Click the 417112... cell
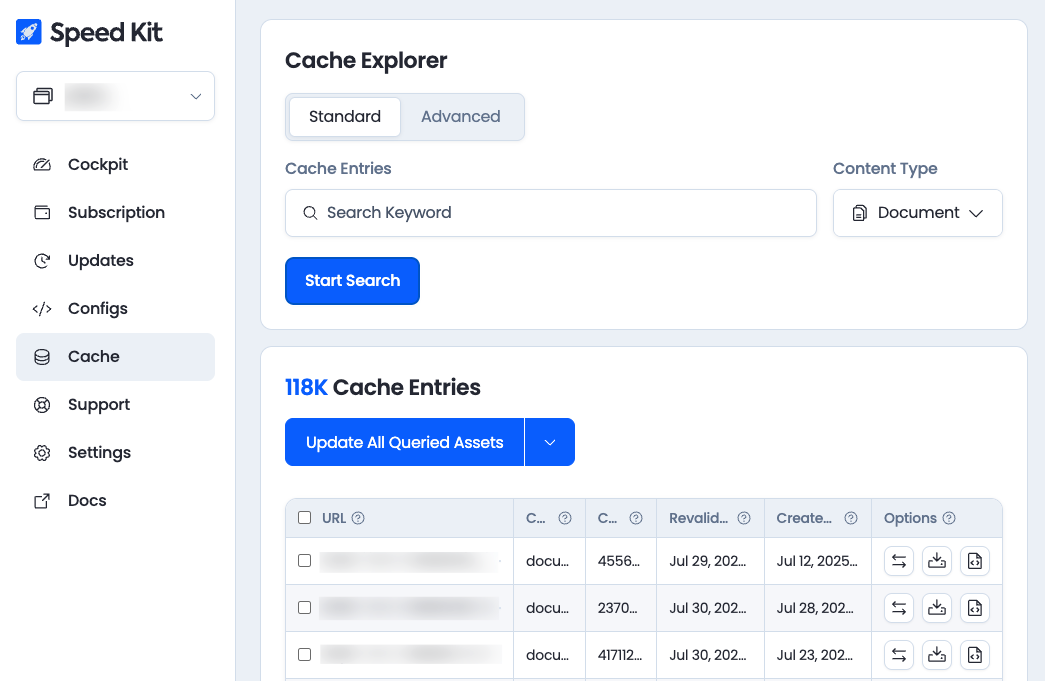 click(620, 655)
